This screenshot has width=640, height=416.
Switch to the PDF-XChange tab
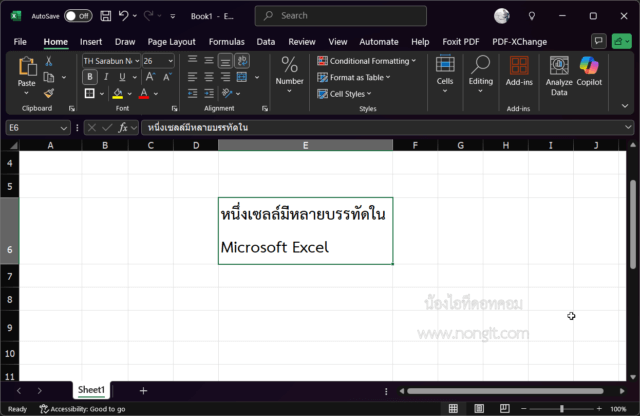519,42
